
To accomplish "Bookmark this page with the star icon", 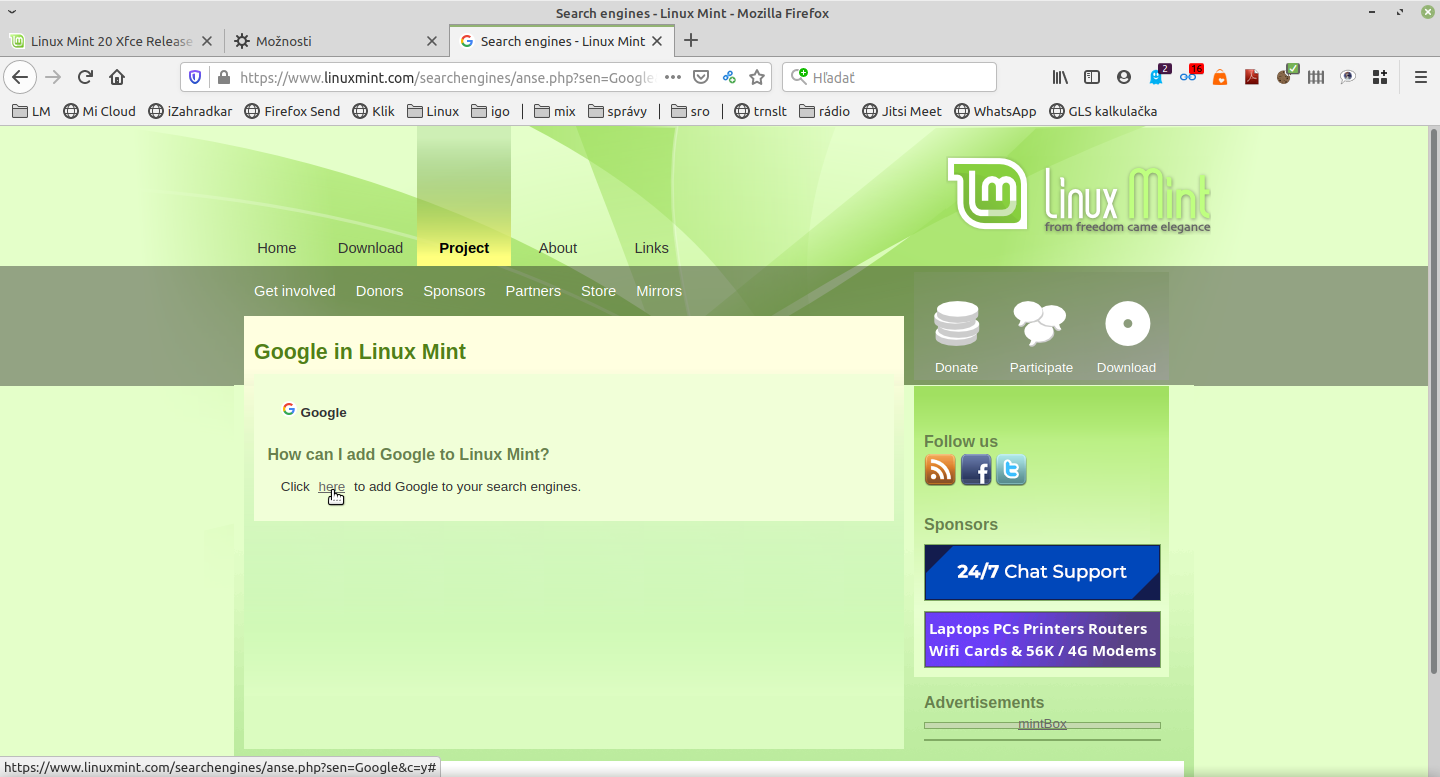I will 757,77.
